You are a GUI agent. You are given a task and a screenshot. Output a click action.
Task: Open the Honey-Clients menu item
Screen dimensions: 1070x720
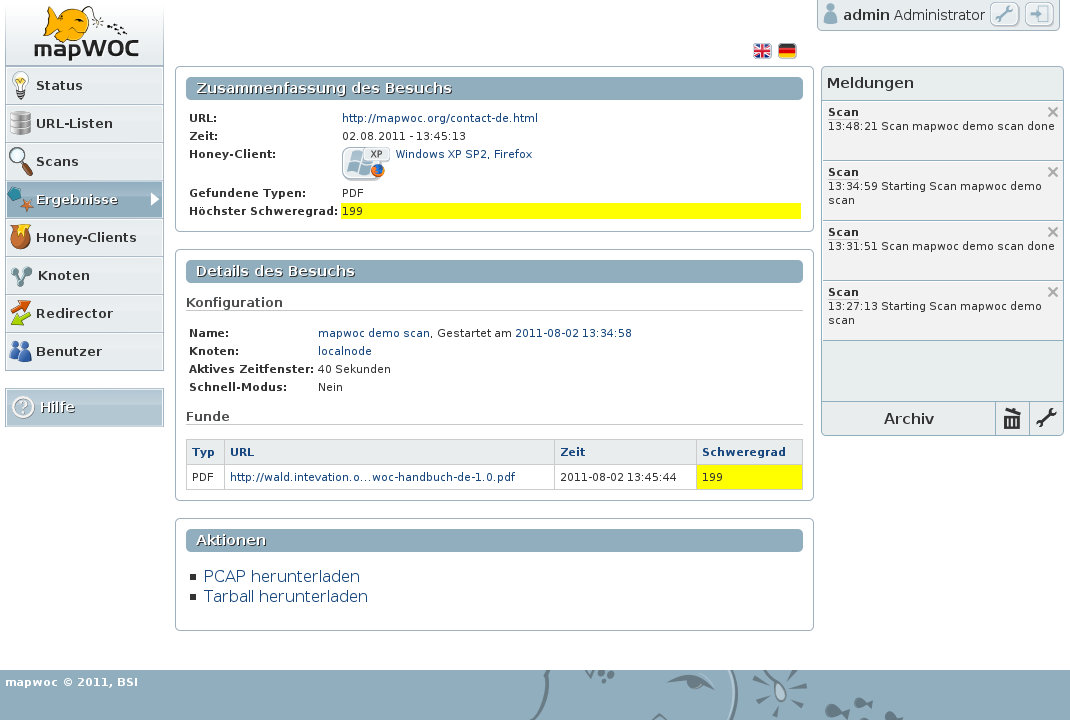tap(85, 237)
